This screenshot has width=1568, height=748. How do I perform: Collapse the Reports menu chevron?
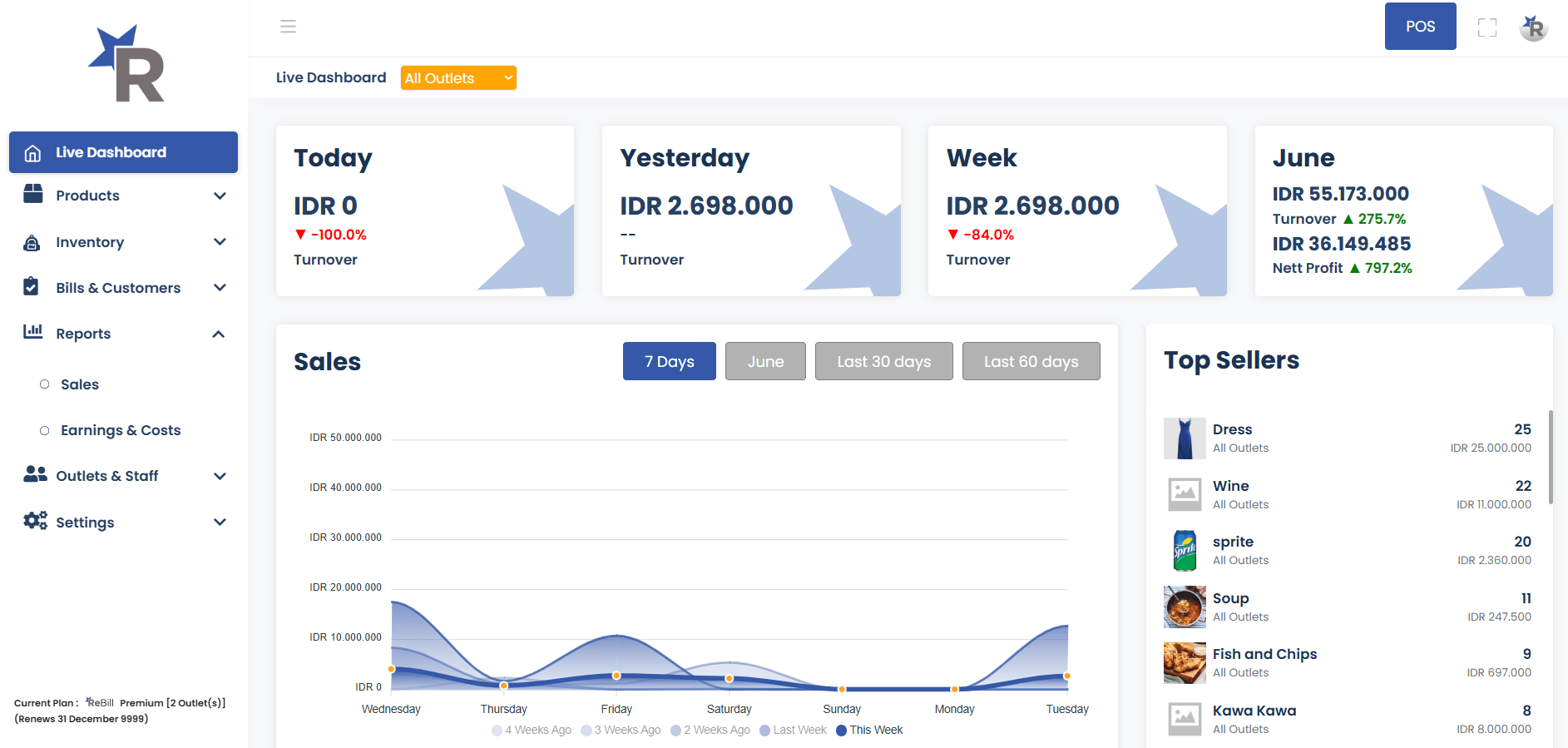219,334
